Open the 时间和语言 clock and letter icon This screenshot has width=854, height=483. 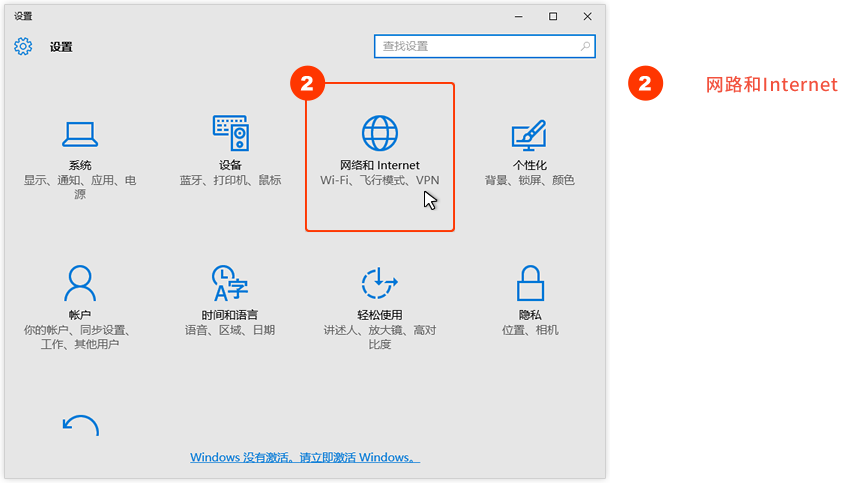(230, 283)
